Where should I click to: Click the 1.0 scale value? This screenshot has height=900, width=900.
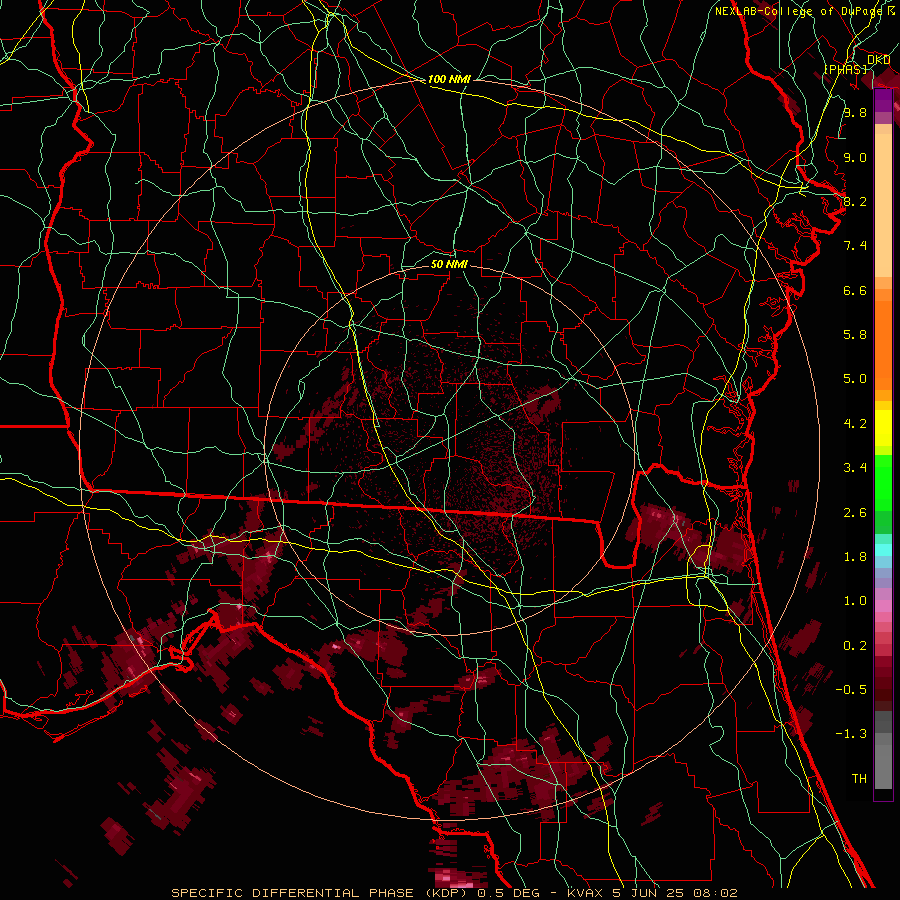[x=855, y=601]
